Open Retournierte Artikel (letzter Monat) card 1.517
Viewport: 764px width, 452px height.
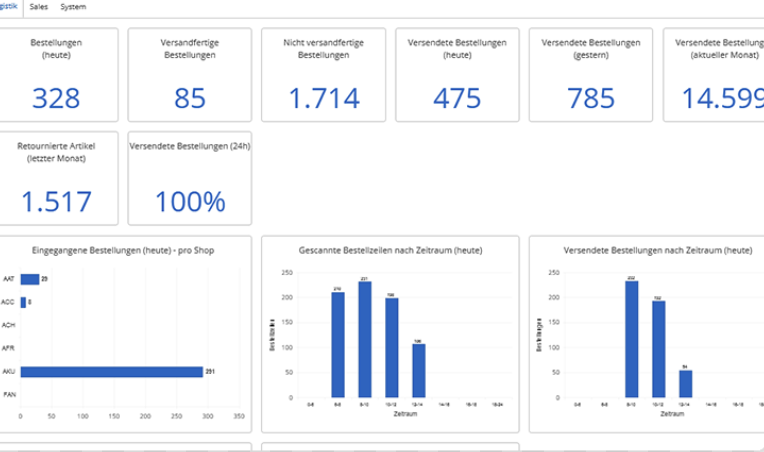(x=57, y=178)
